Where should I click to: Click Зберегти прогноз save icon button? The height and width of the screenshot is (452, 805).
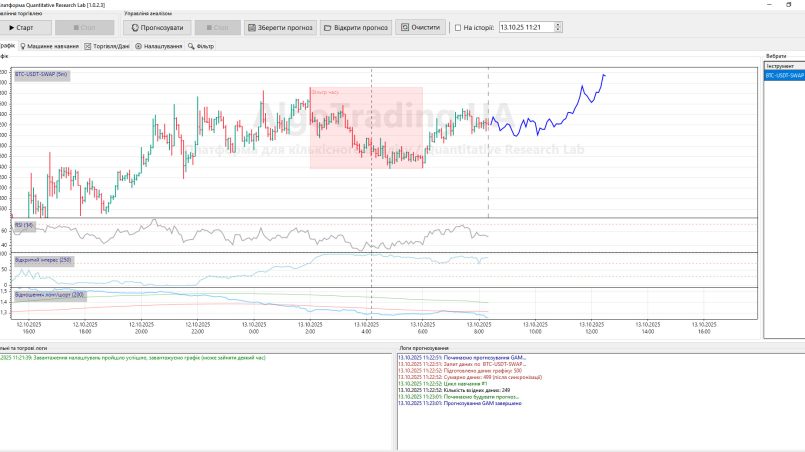(279, 28)
